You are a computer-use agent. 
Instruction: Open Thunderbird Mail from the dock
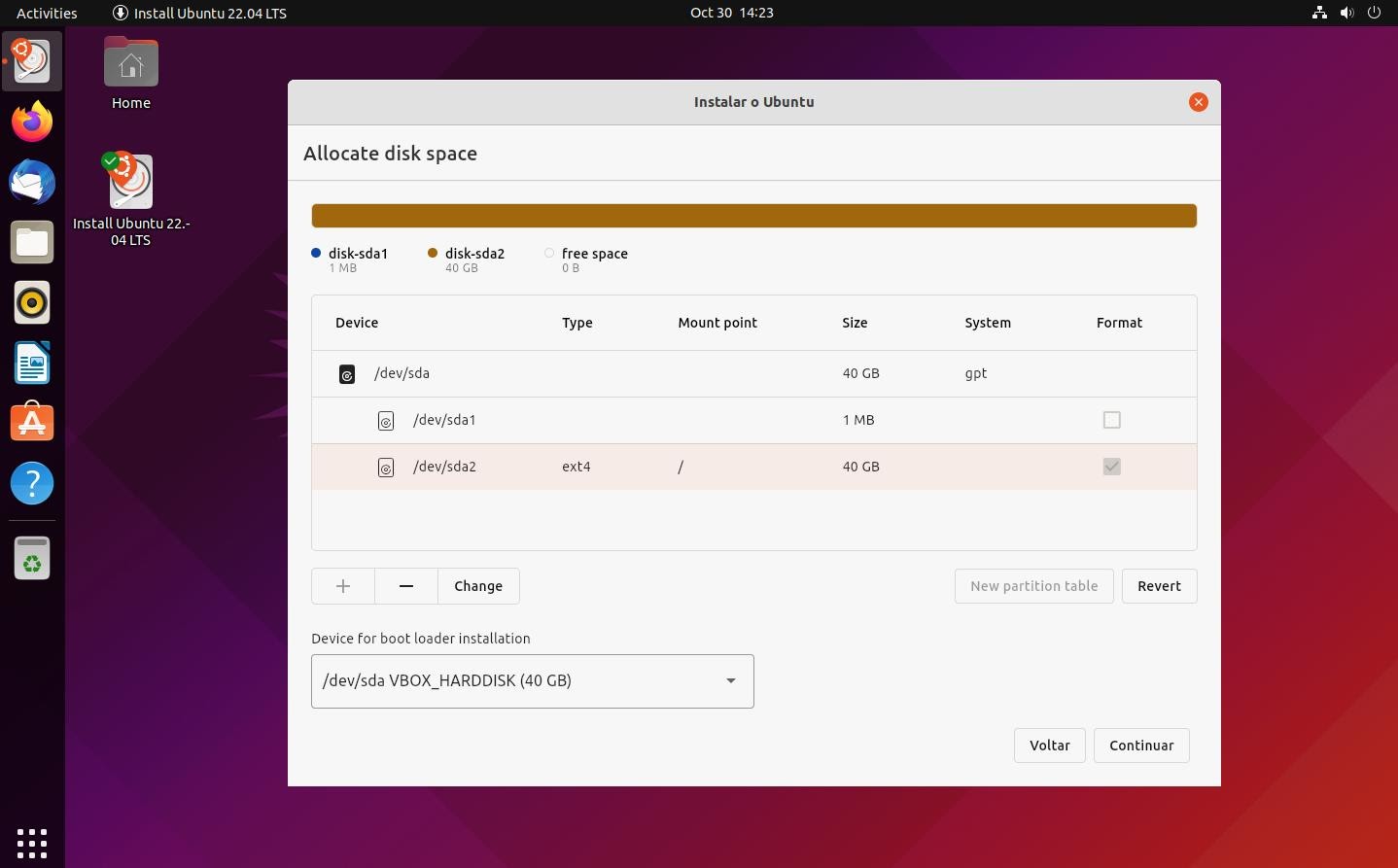32,182
